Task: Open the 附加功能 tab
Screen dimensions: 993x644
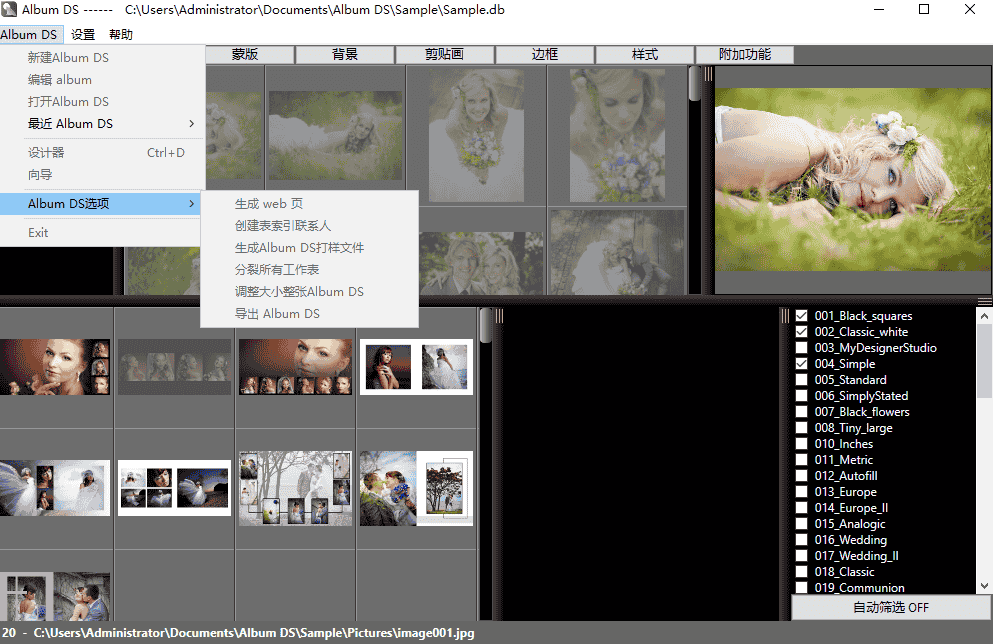Action: click(x=744, y=55)
